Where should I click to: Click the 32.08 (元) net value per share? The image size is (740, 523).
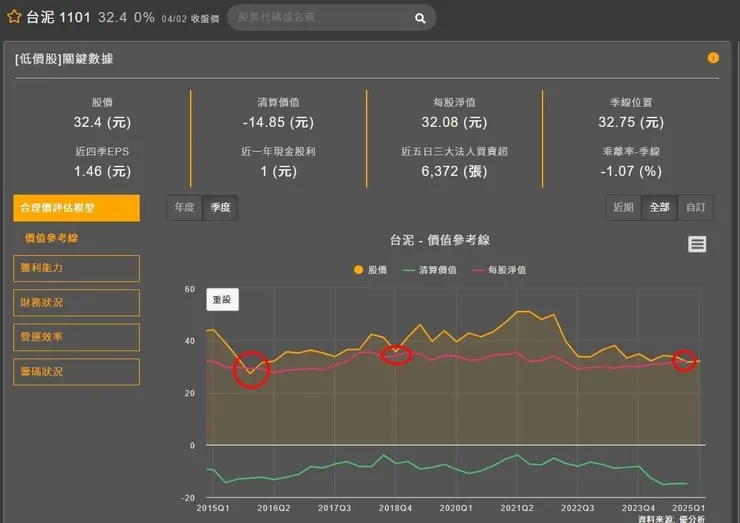[454, 122]
